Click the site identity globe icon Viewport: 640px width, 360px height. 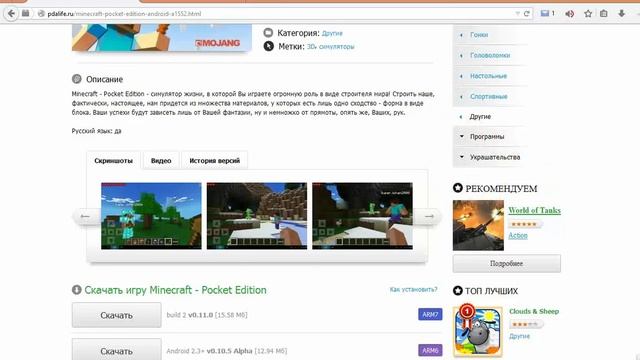point(41,13)
